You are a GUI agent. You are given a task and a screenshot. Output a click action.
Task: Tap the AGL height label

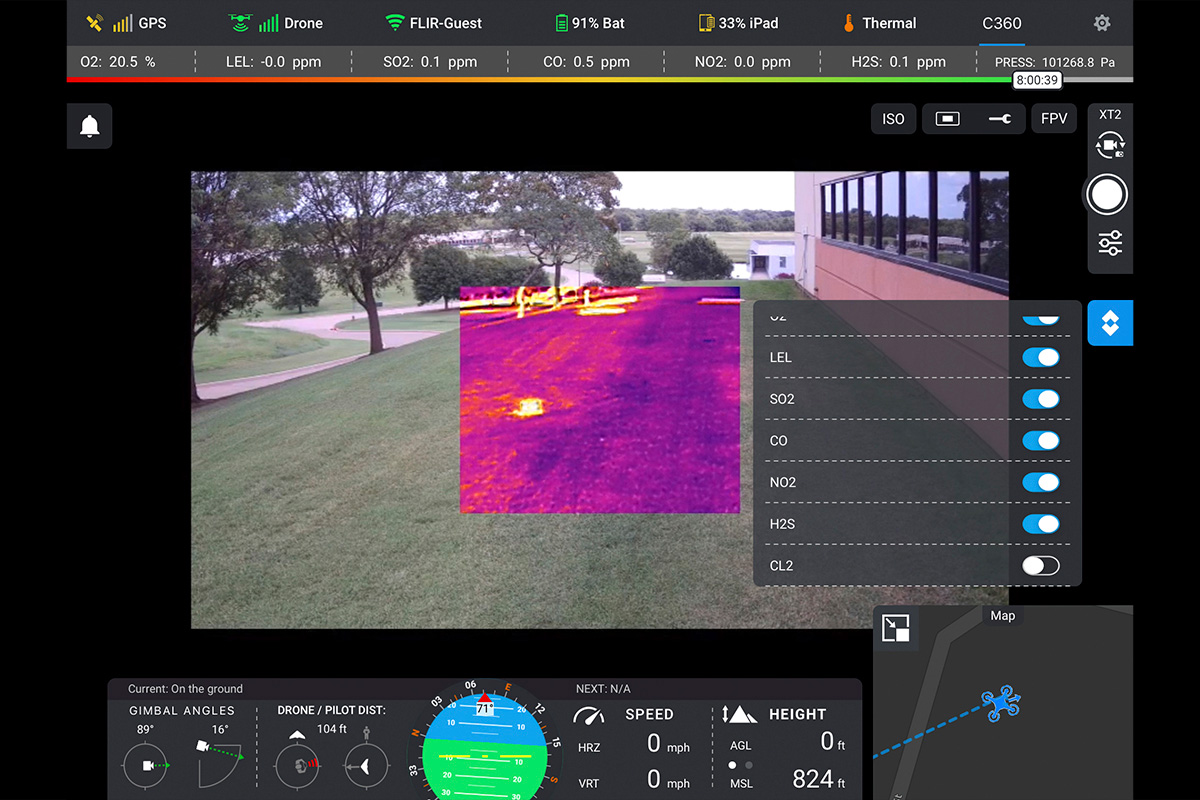coord(741,747)
